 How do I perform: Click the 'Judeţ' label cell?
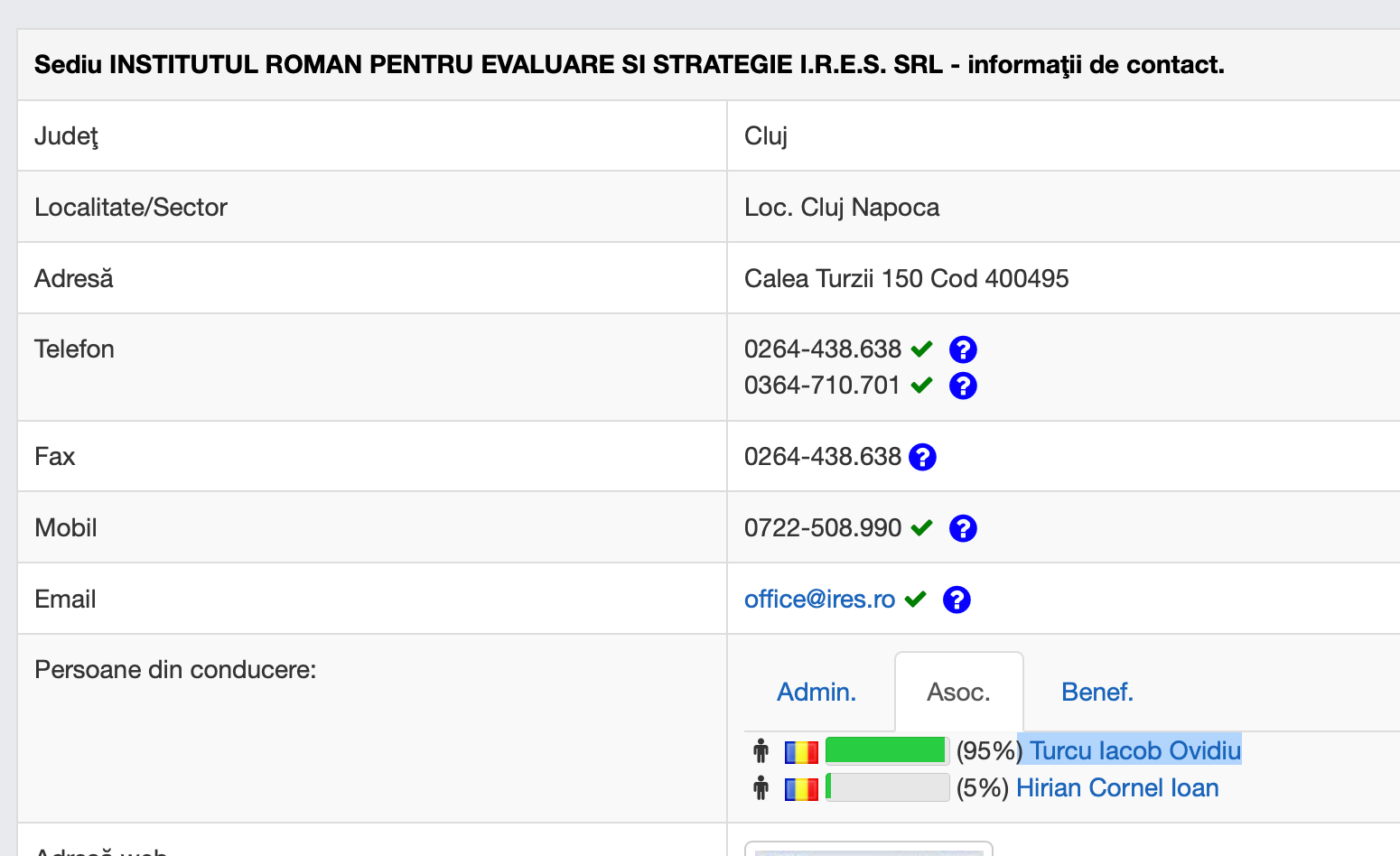point(372,135)
